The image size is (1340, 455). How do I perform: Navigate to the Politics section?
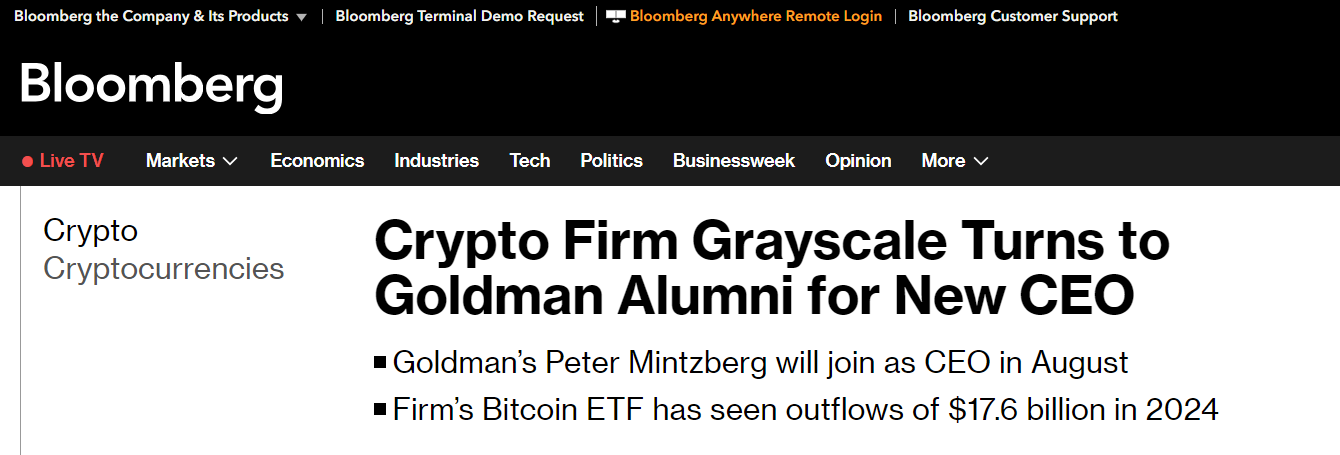pos(611,161)
